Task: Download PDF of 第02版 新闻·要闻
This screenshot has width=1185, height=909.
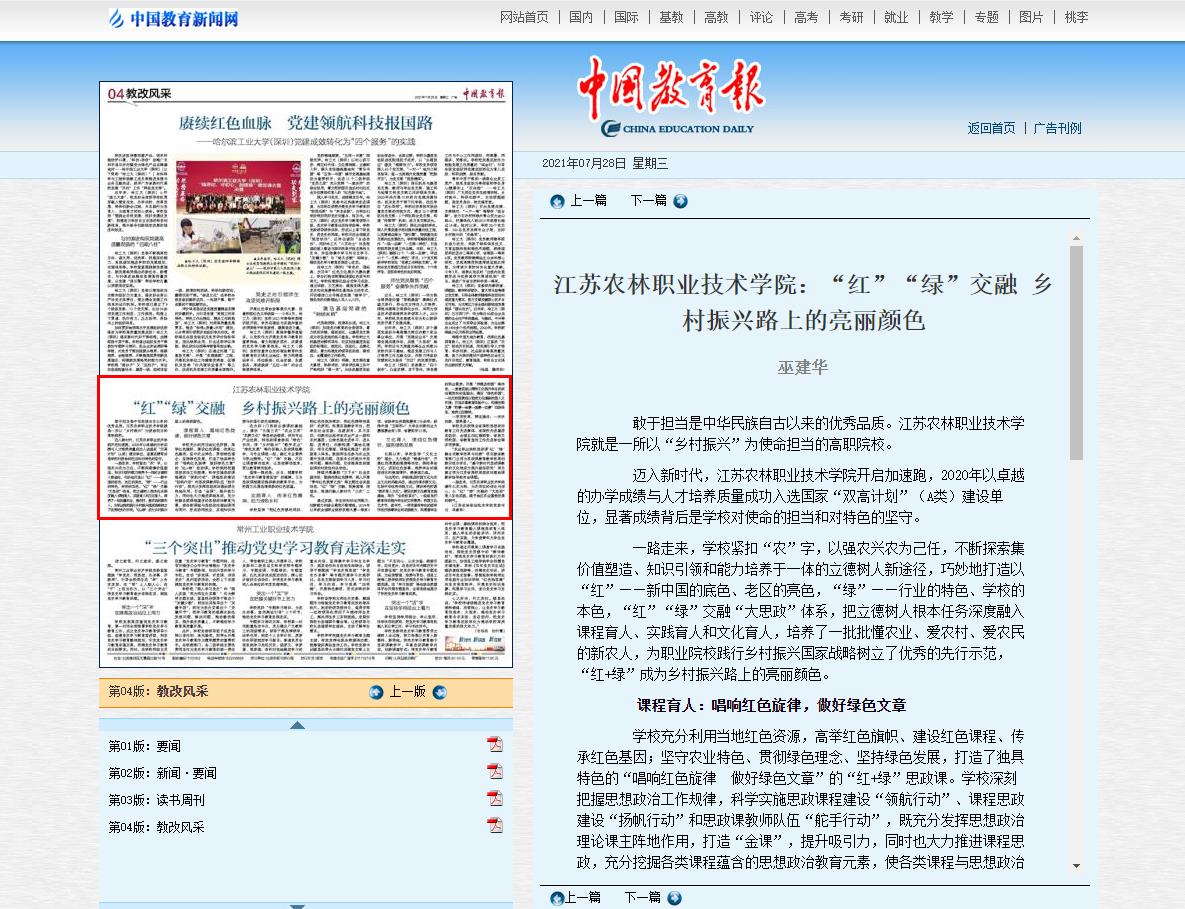Action: pos(494,772)
